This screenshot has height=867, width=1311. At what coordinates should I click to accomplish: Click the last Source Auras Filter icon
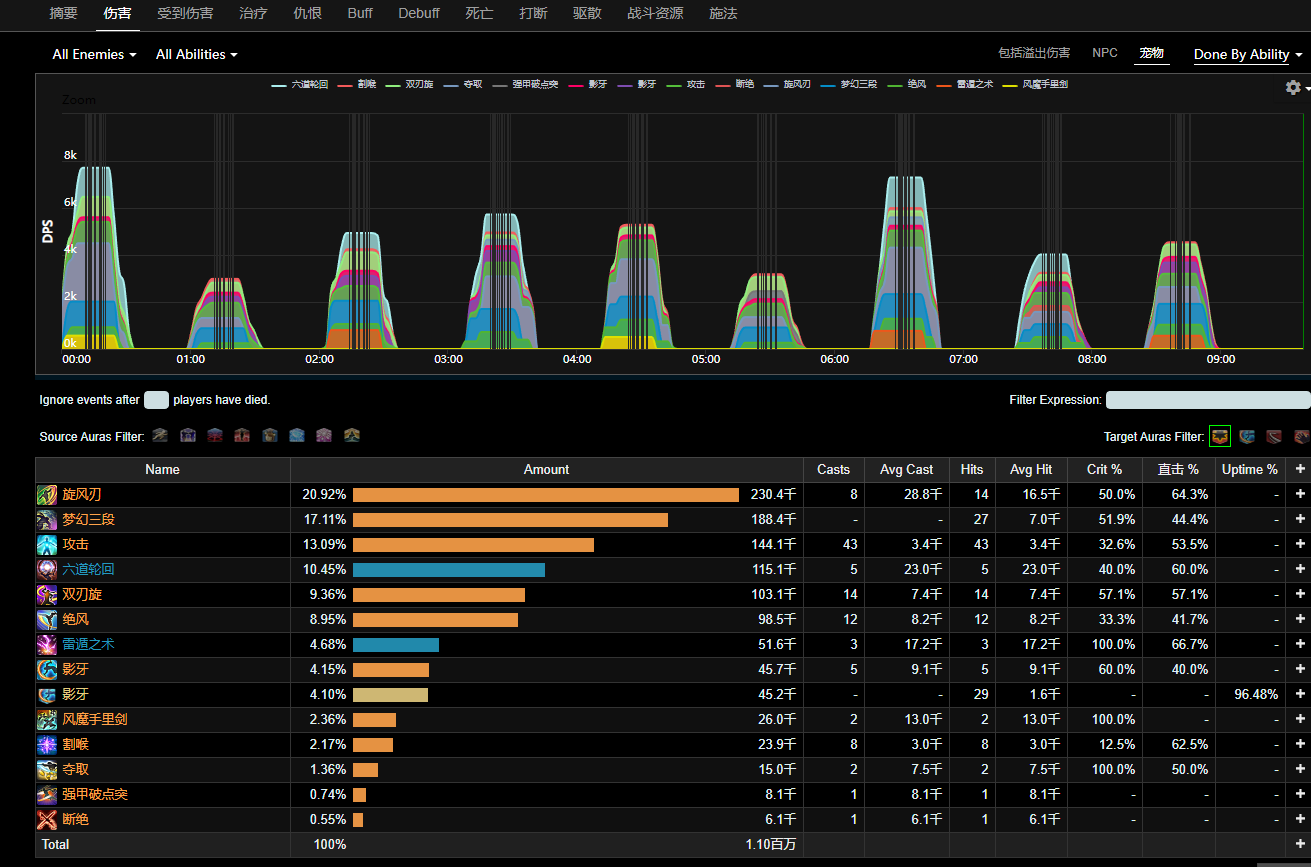click(x=351, y=435)
